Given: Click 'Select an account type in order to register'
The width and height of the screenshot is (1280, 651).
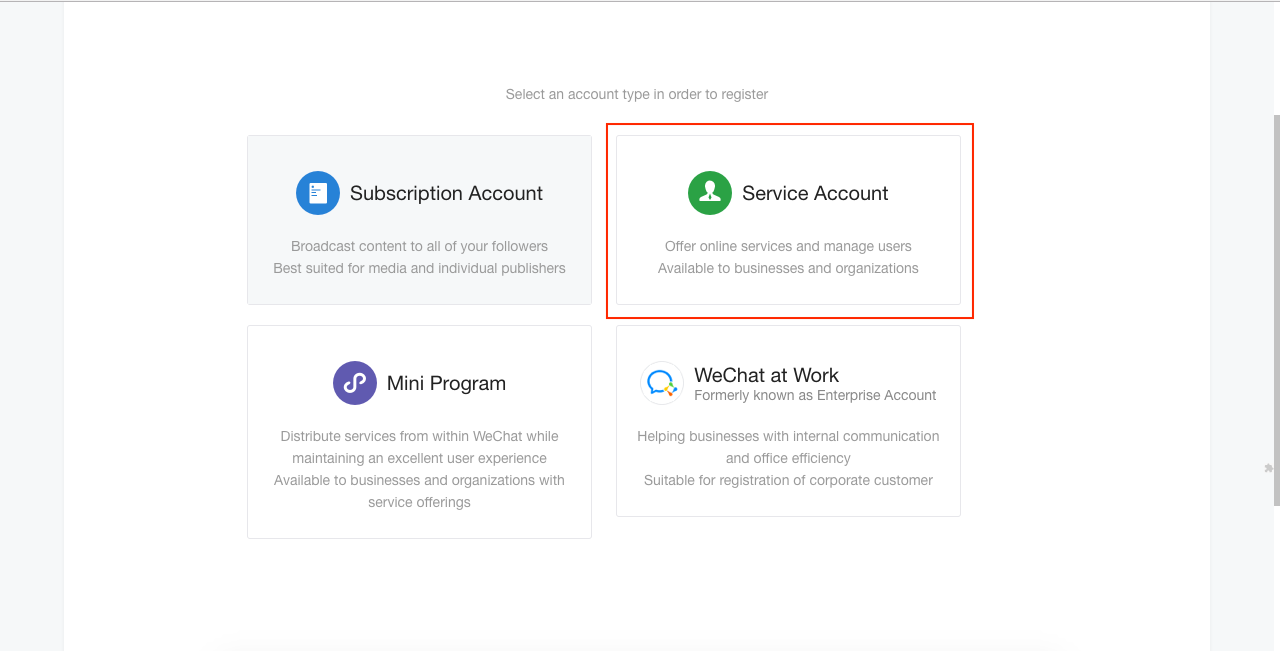Looking at the screenshot, I should 637,94.
